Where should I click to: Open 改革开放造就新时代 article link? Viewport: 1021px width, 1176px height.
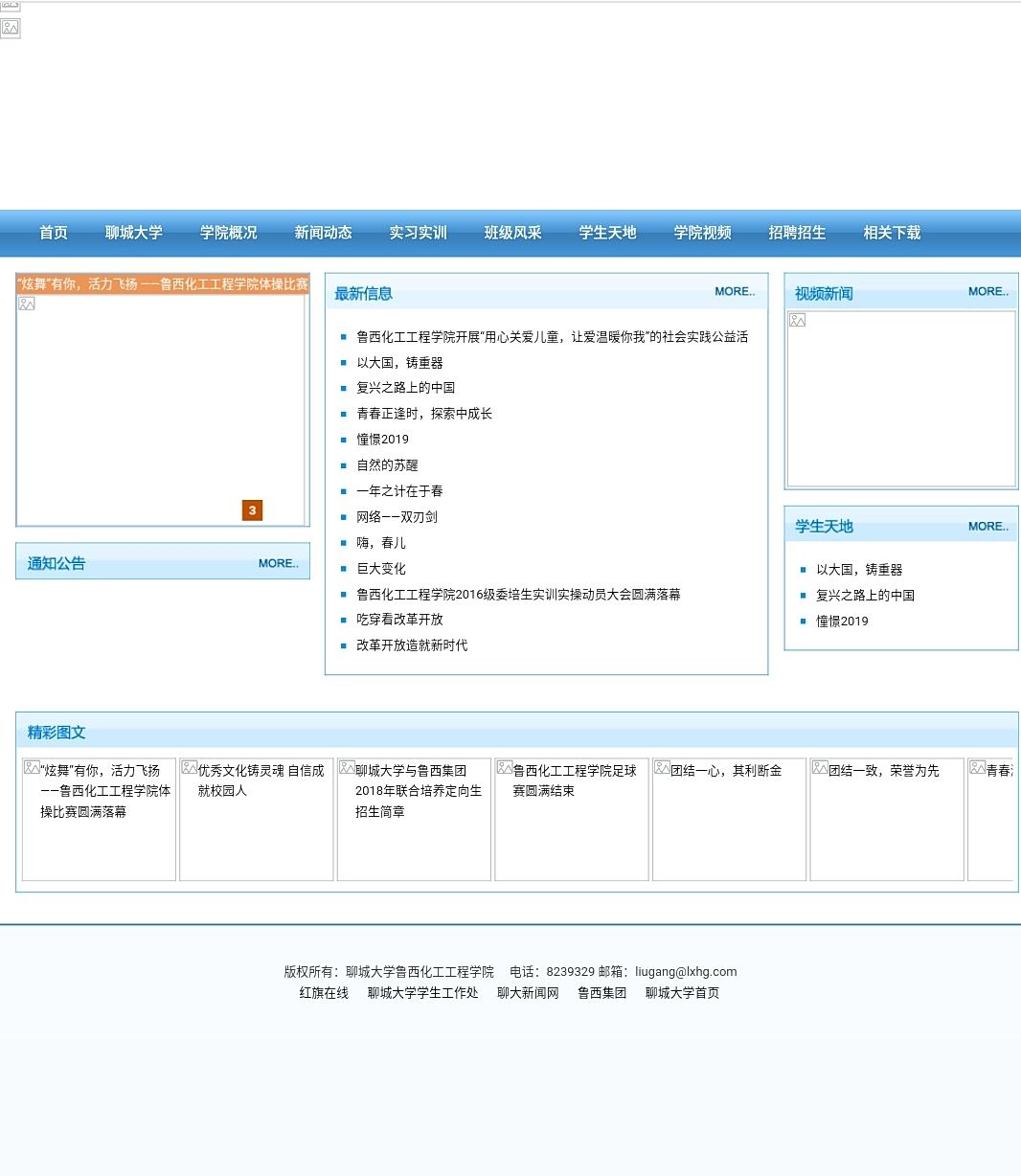click(412, 645)
